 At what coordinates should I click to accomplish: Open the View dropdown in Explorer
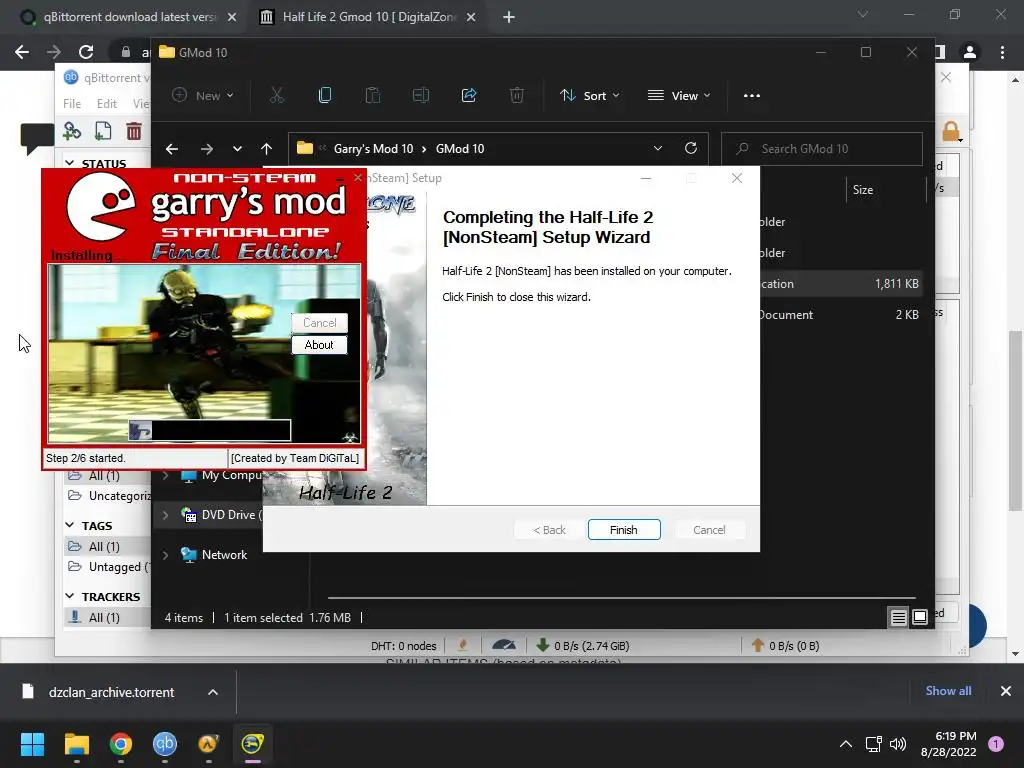[679, 95]
